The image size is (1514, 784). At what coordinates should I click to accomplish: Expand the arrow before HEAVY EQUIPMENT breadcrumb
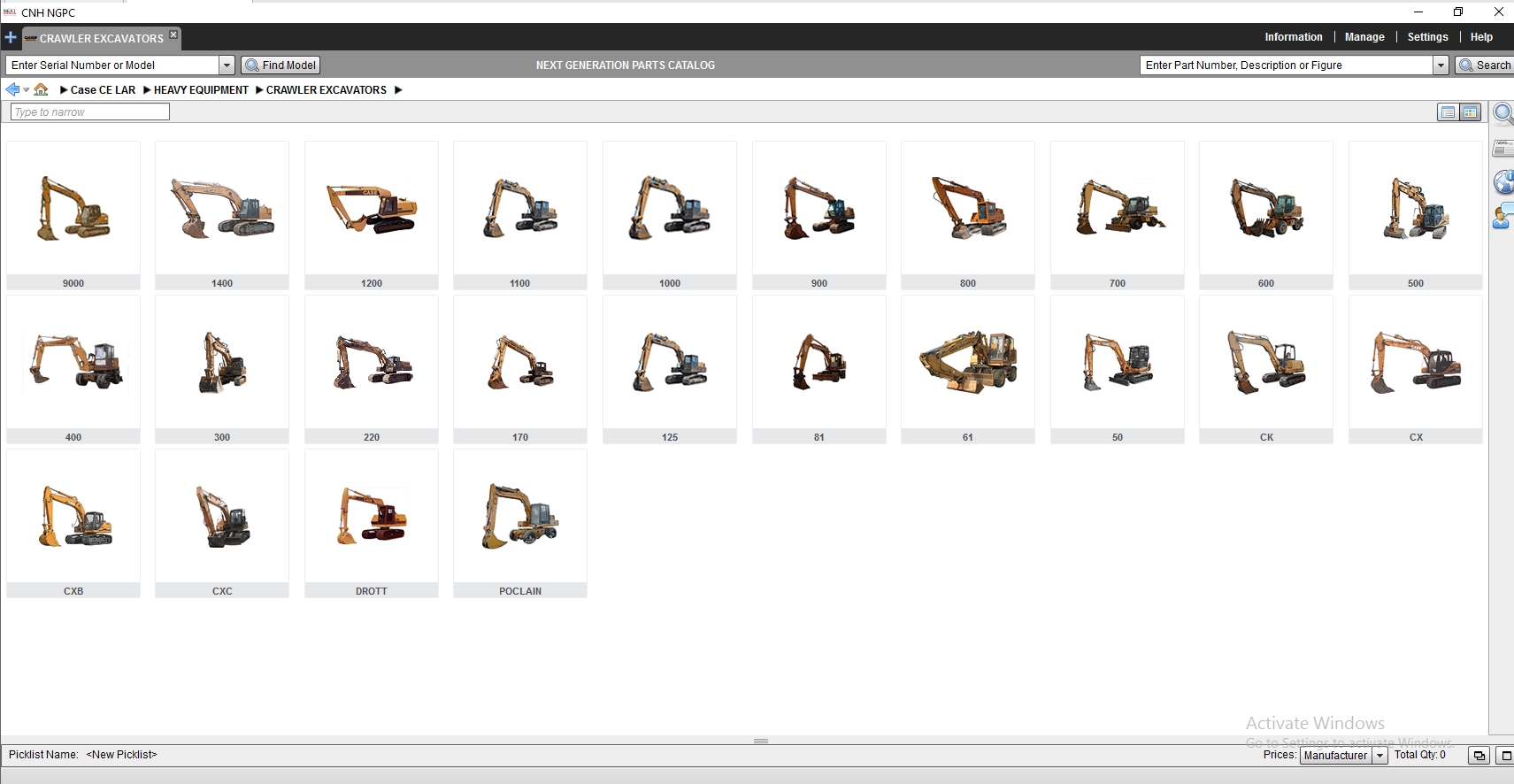[x=147, y=90]
